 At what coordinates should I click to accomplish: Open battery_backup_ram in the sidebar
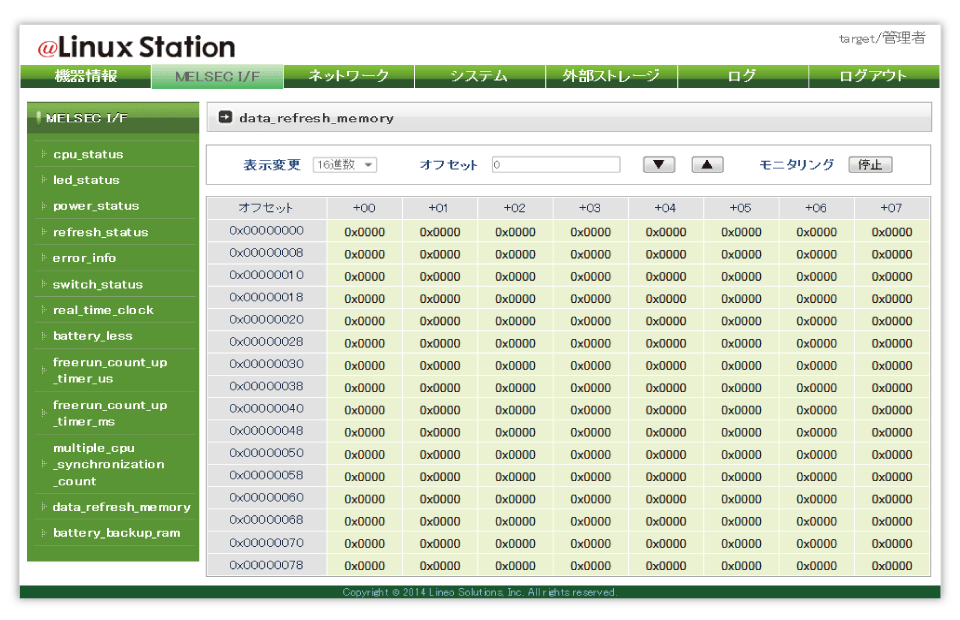click(116, 533)
